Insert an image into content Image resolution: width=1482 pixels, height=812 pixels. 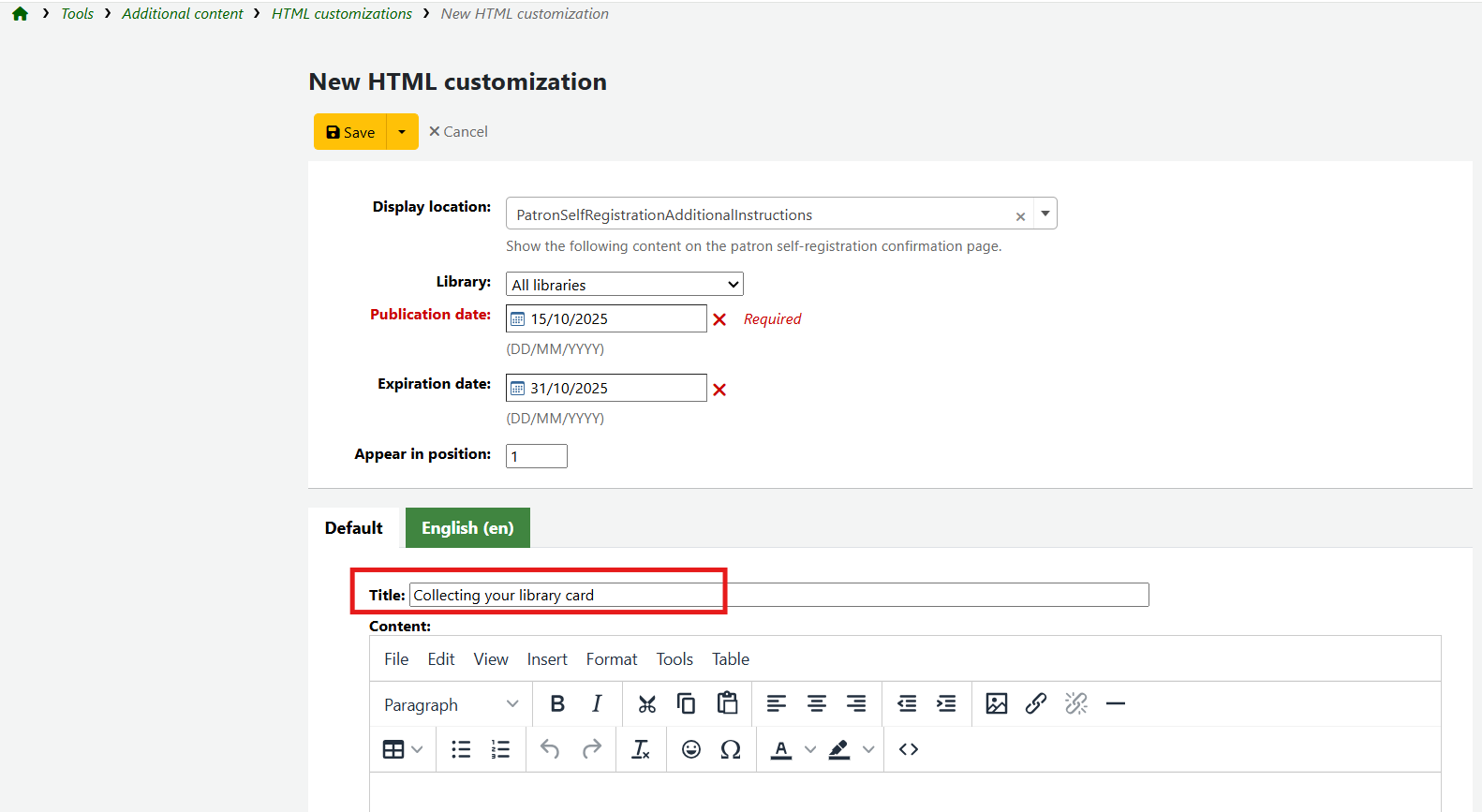(x=996, y=704)
